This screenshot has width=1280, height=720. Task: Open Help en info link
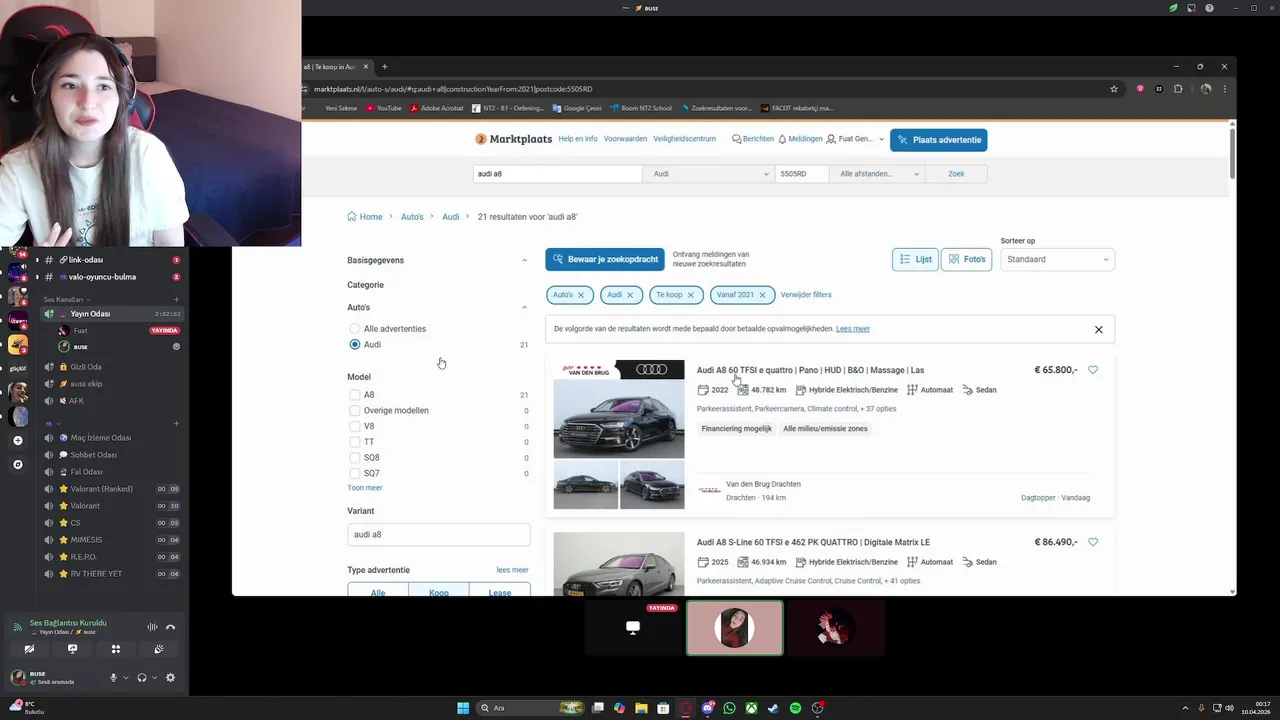point(578,139)
